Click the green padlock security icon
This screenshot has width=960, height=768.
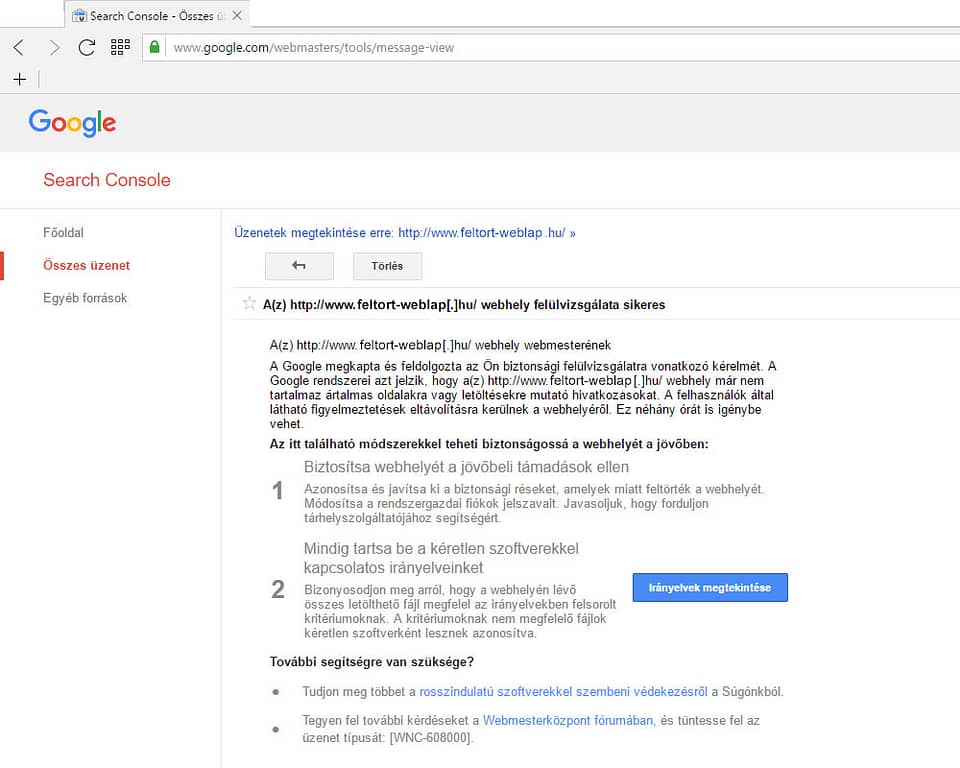pyautogui.click(x=155, y=47)
